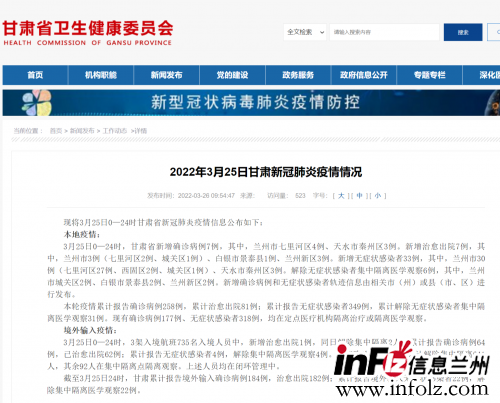Screen dimensions: 500x403
Task: Focus the search keyword input field
Action: (384, 32)
